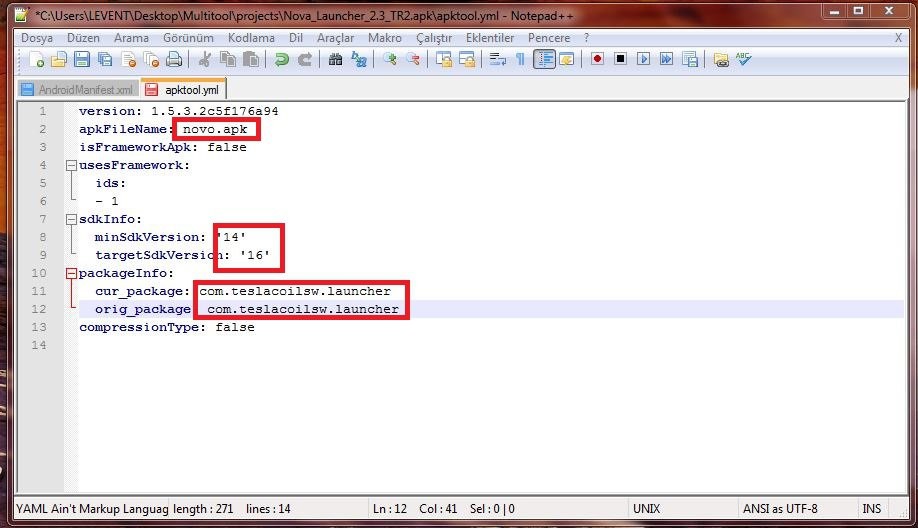Toggle Show all characters pilcrow icon
This screenshot has width=918, height=528.
pos(520,59)
